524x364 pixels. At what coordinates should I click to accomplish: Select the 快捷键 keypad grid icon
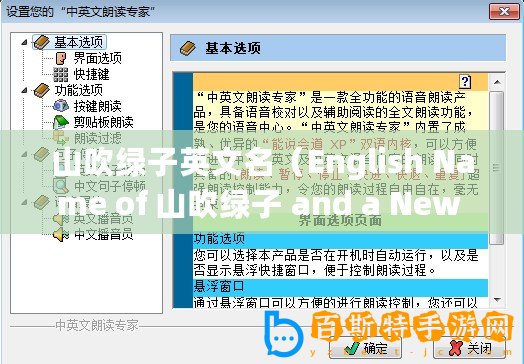tap(60, 75)
